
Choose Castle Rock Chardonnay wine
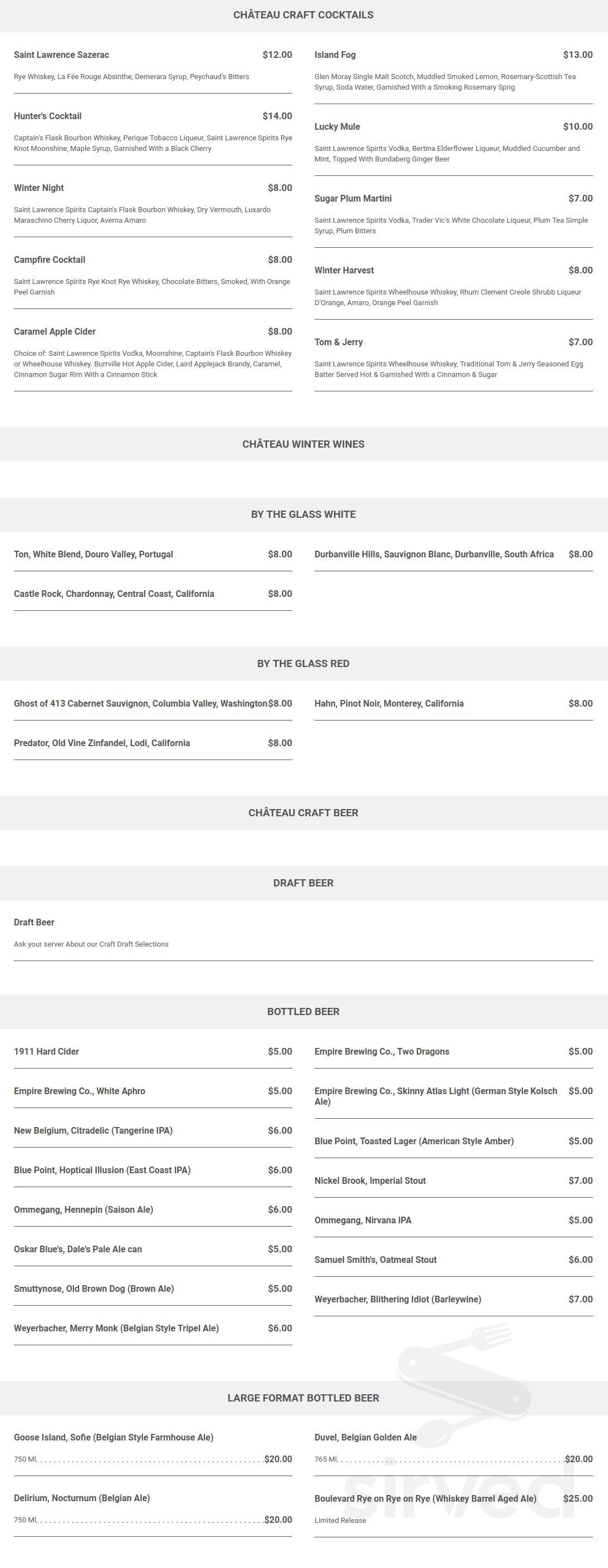tap(114, 594)
